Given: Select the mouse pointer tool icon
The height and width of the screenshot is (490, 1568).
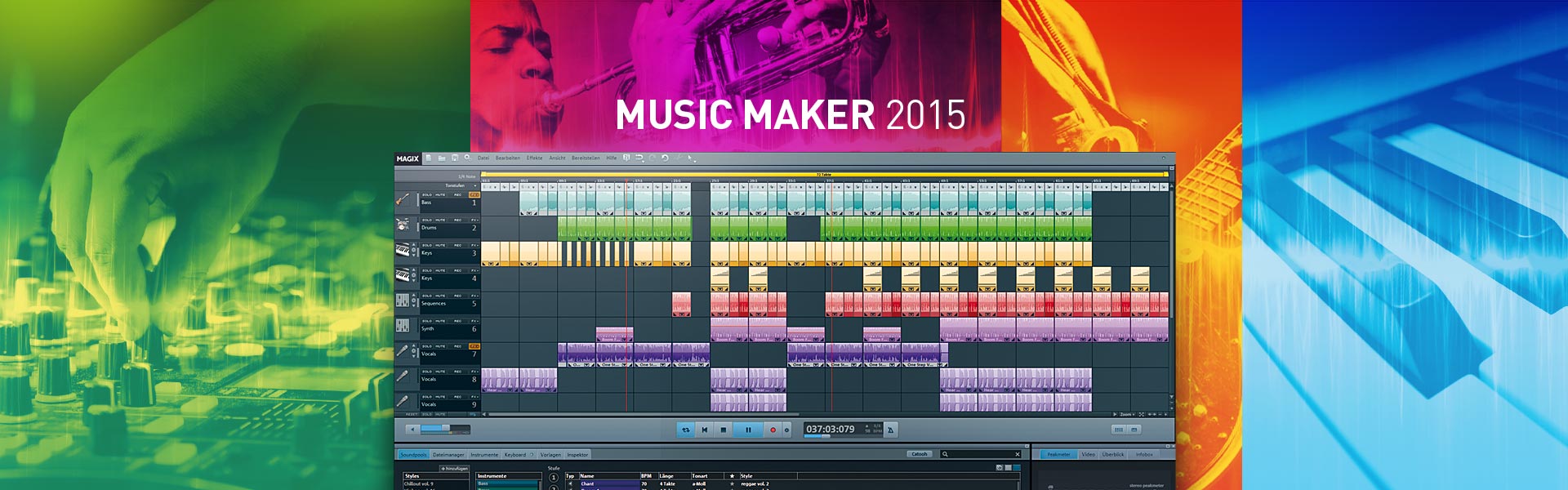Looking at the screenshot, I should click(690, 158).
